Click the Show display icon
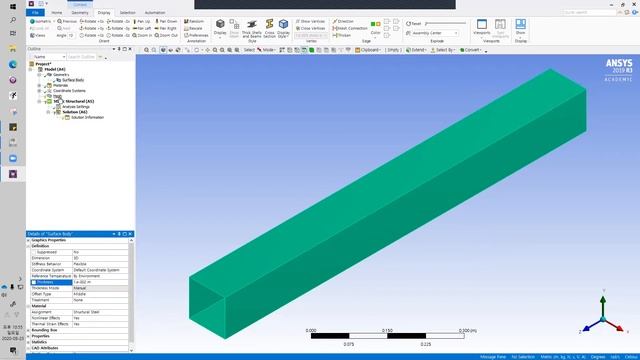Viewport: 640px width, 360px height. click(x=520, y=27)
